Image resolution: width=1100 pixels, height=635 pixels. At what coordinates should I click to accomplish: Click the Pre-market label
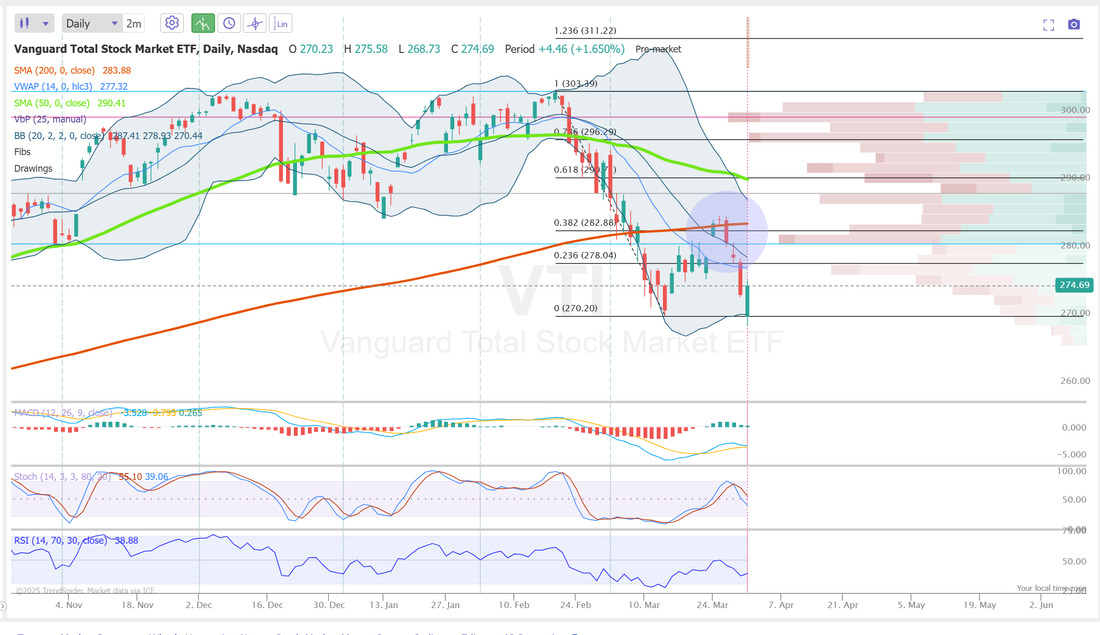click(658, 49)
